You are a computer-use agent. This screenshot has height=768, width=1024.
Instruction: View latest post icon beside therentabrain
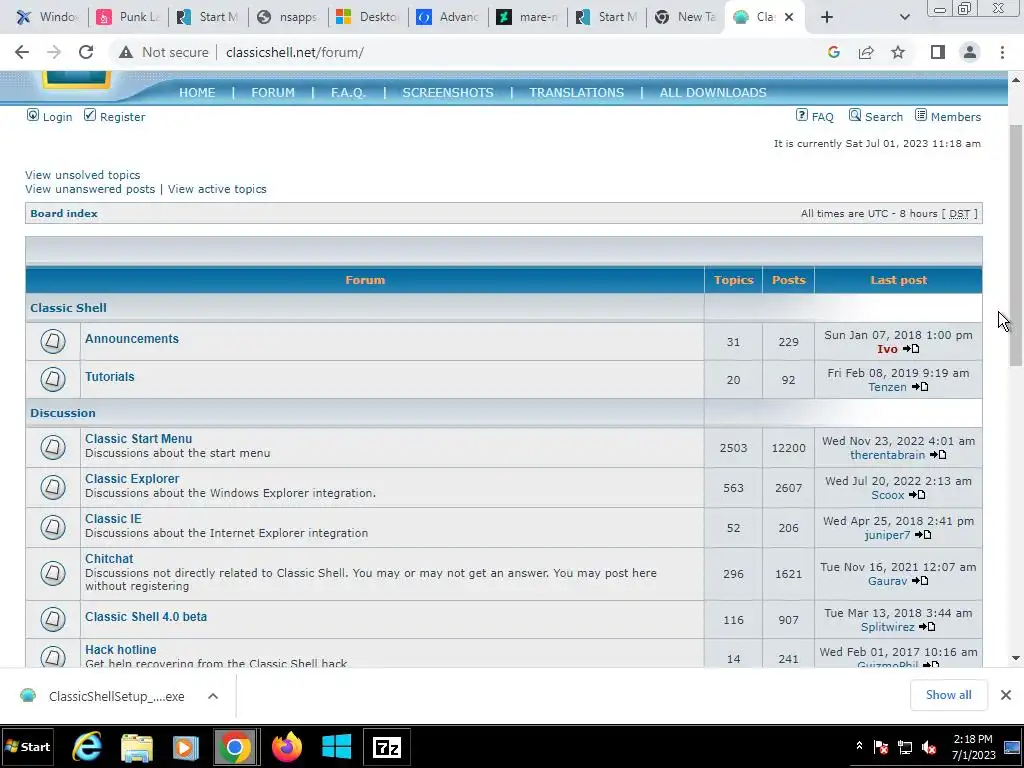click(938, 455)
